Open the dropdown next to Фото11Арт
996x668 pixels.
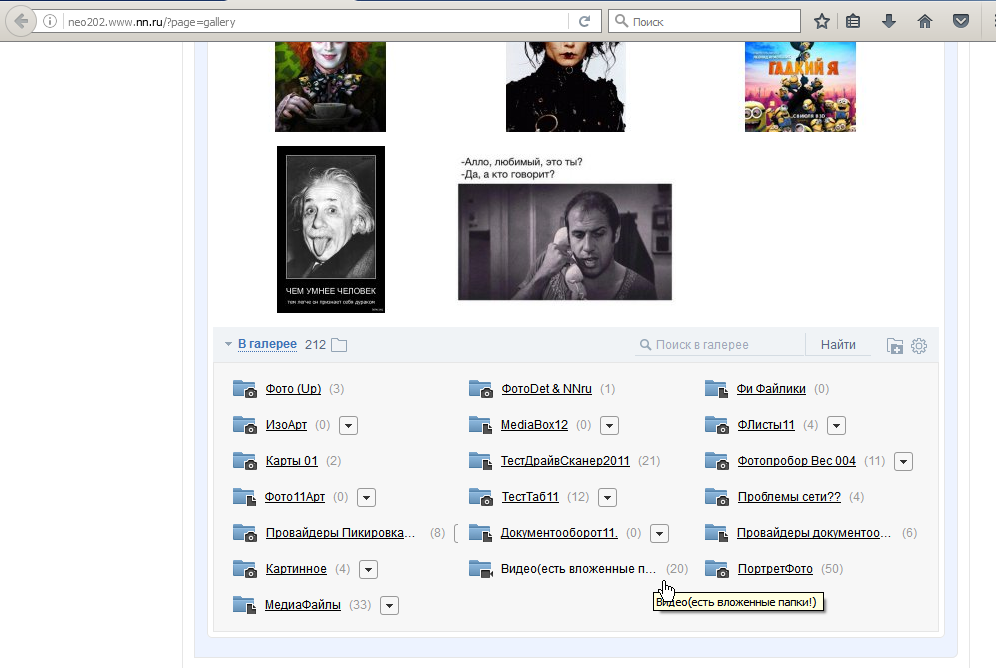click(x=367, y=497)
